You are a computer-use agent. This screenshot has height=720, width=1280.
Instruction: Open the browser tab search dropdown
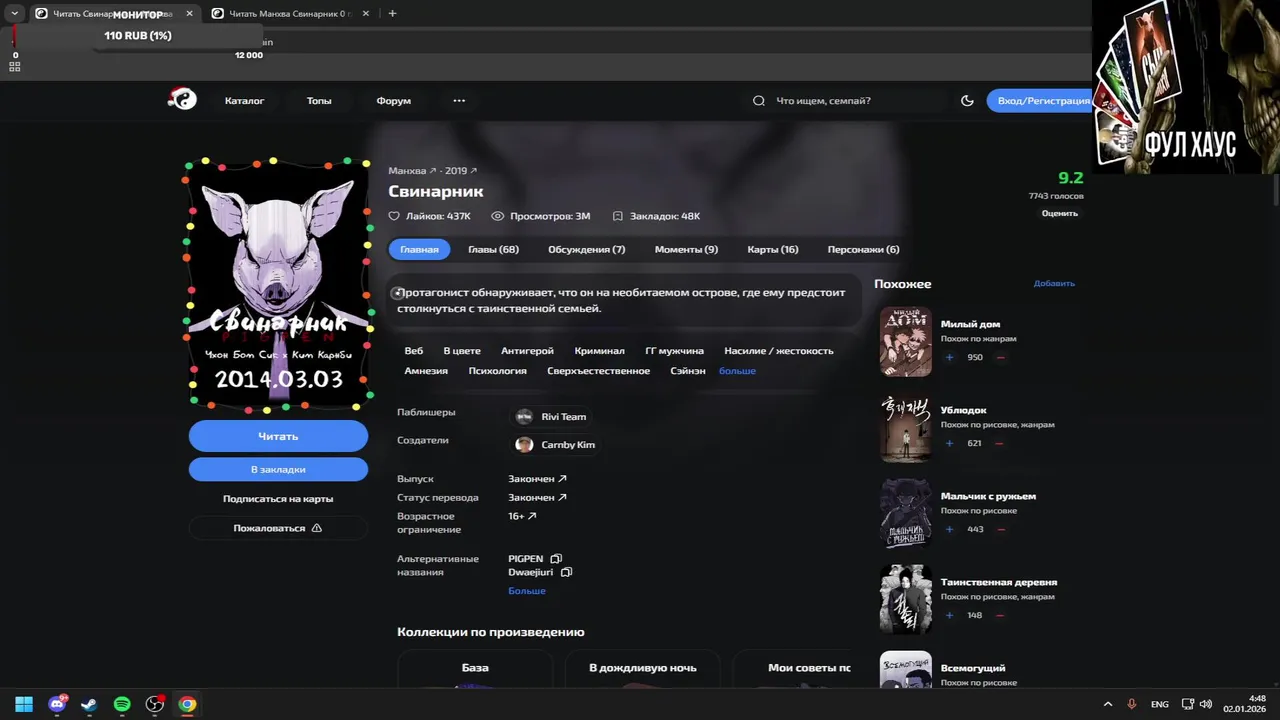tap(14, 14)
